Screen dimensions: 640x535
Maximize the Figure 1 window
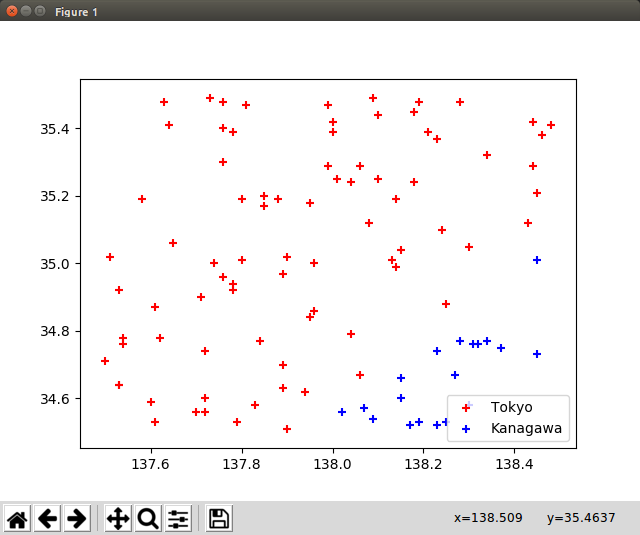coord(40,11)
